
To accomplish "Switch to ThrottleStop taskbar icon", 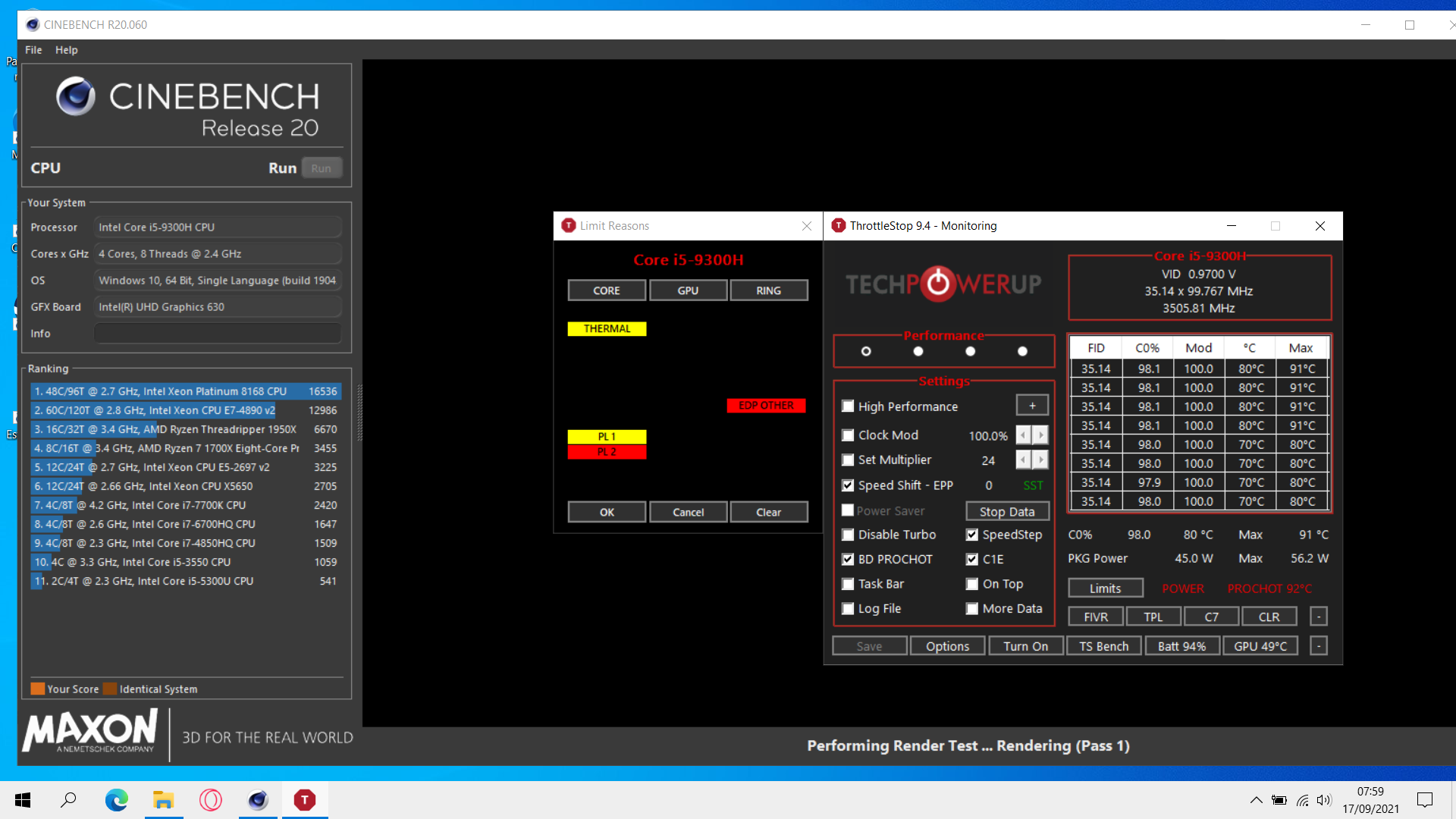I will coord(305,800).
